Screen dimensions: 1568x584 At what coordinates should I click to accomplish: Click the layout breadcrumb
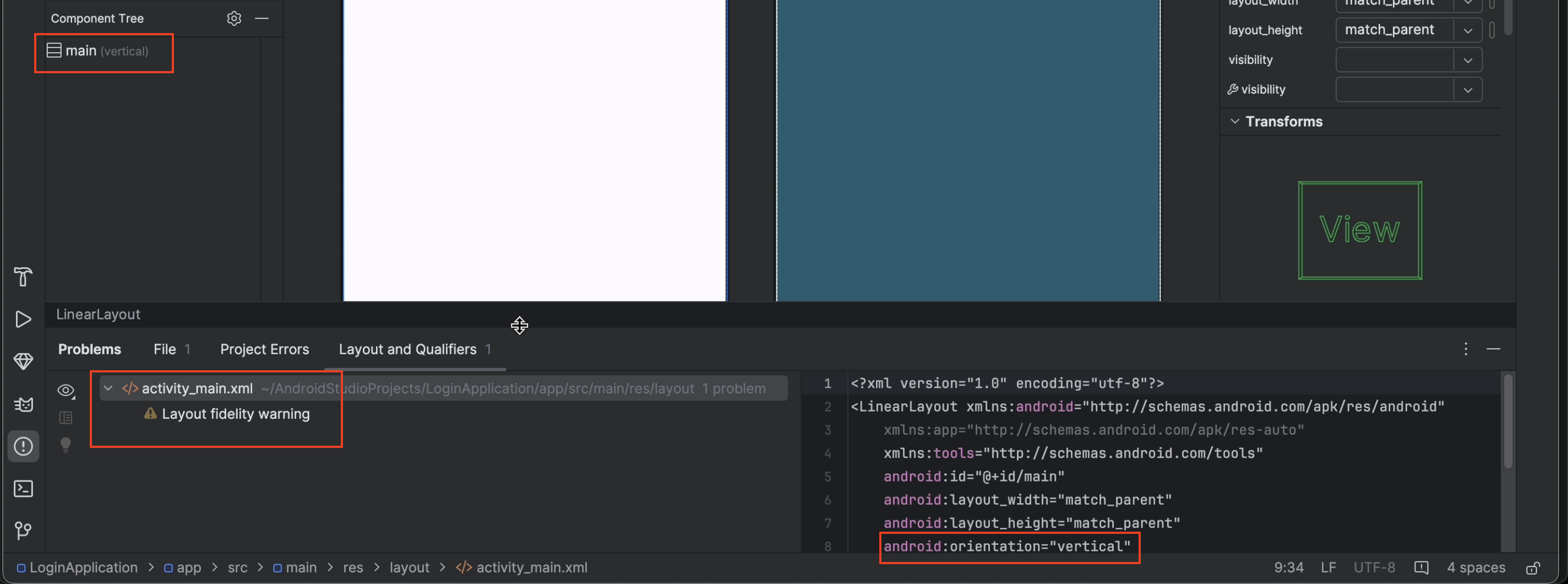coord(409,567)
